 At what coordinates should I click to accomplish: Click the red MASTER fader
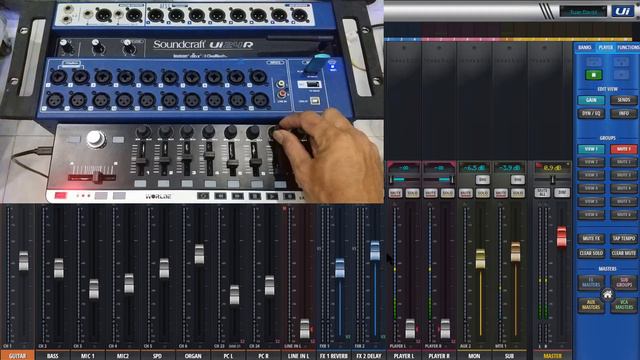click(x=562, y=237)
